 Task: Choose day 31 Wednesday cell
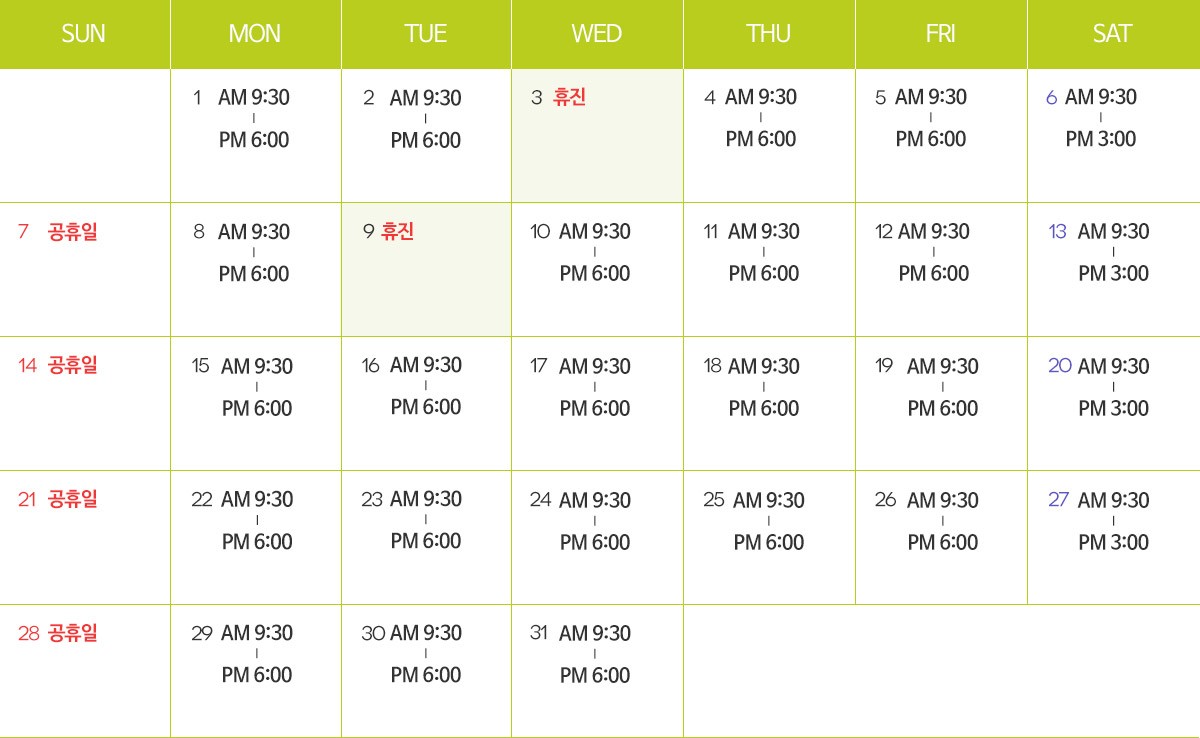(597, 671)
